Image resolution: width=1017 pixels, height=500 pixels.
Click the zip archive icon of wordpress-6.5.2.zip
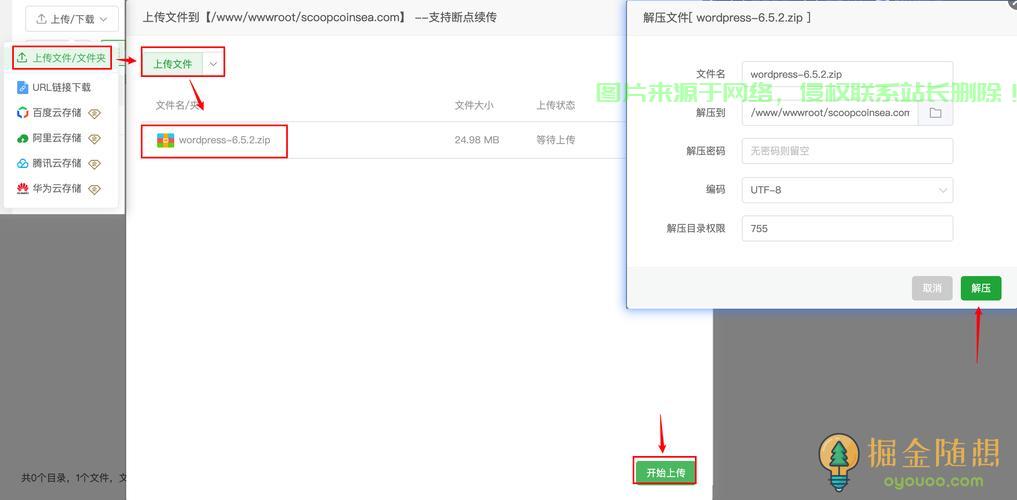click(x=165, y=140)
